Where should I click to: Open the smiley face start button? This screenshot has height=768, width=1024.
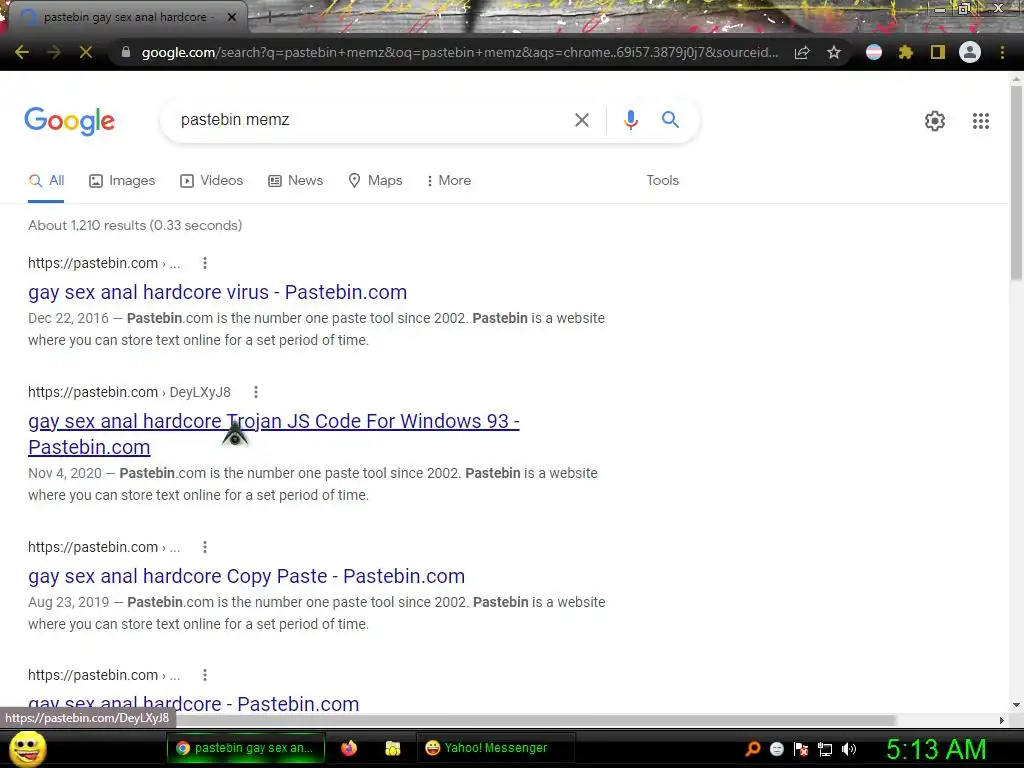tap(28, 748)
